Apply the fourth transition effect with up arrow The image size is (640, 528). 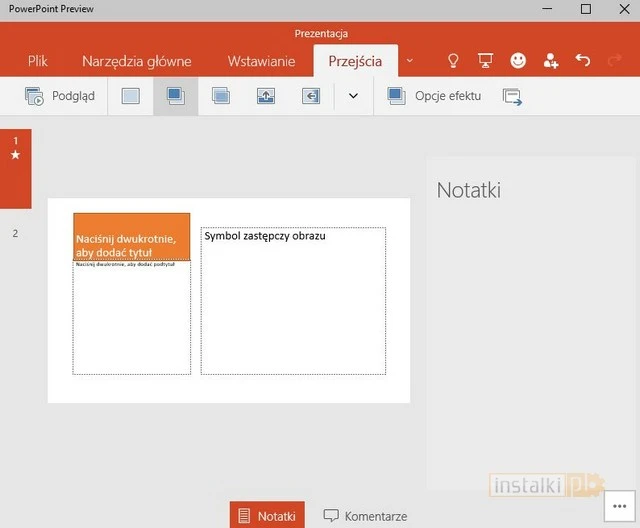point(266,97)
